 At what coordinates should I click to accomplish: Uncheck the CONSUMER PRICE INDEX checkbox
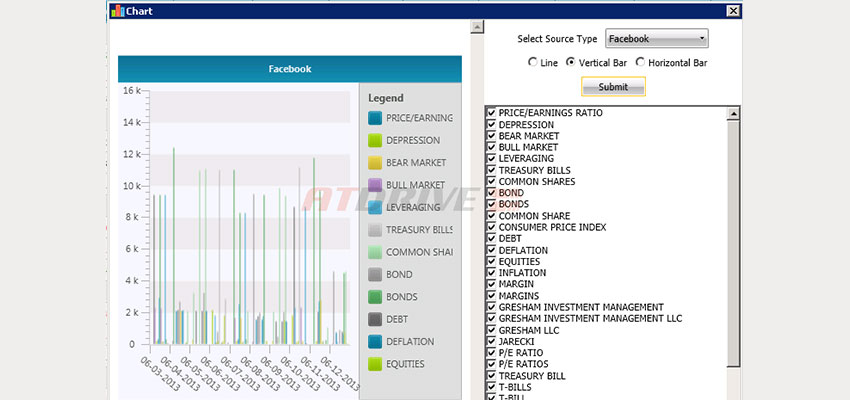click(x=492, y=227)
